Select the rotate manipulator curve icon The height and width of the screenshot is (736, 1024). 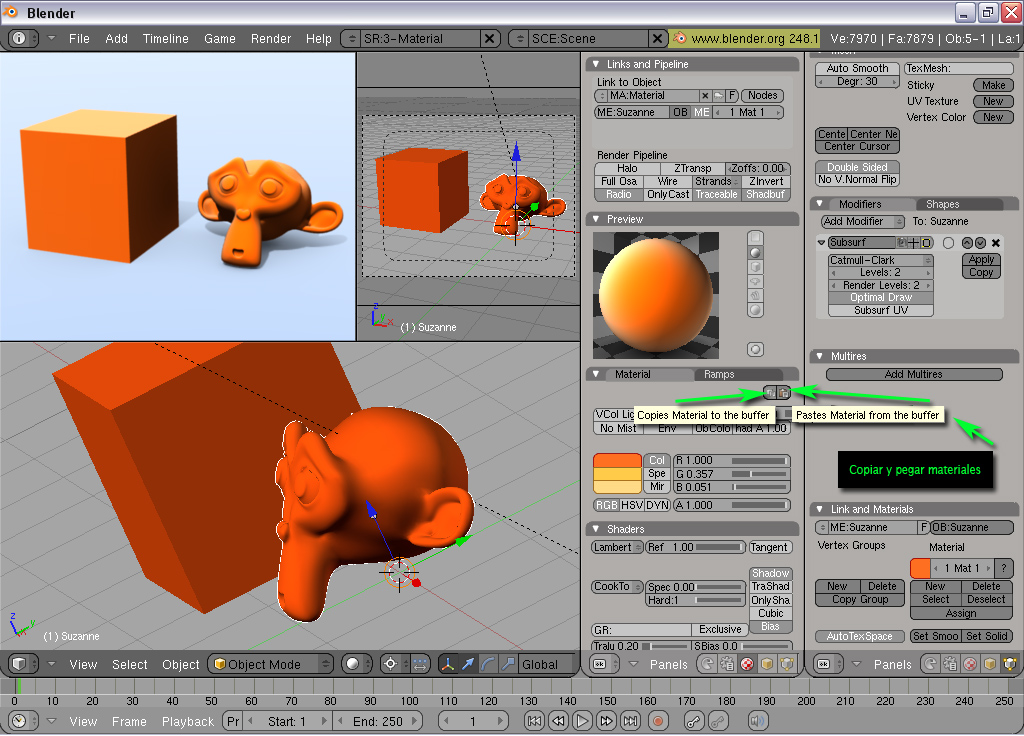488,664
